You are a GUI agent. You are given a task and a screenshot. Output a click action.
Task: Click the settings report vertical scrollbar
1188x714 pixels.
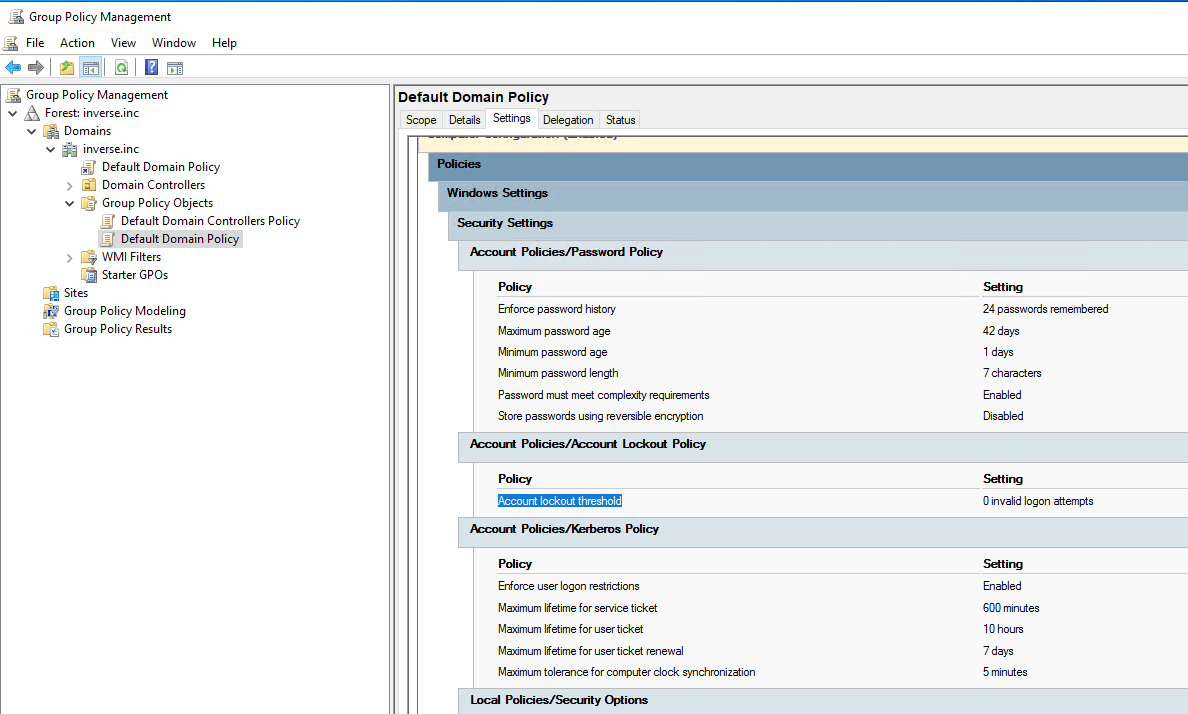tap(1184, 400)
